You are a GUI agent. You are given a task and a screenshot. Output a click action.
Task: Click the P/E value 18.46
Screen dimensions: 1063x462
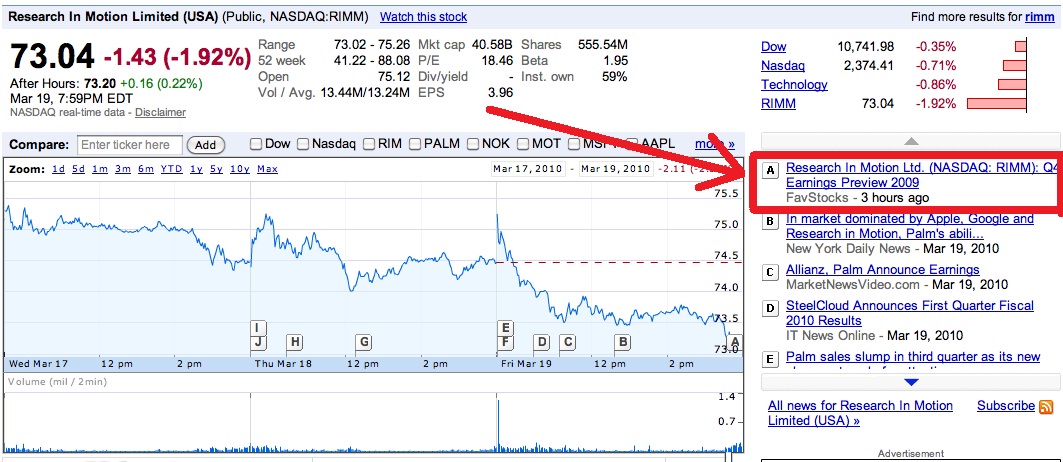coord(496,60)
